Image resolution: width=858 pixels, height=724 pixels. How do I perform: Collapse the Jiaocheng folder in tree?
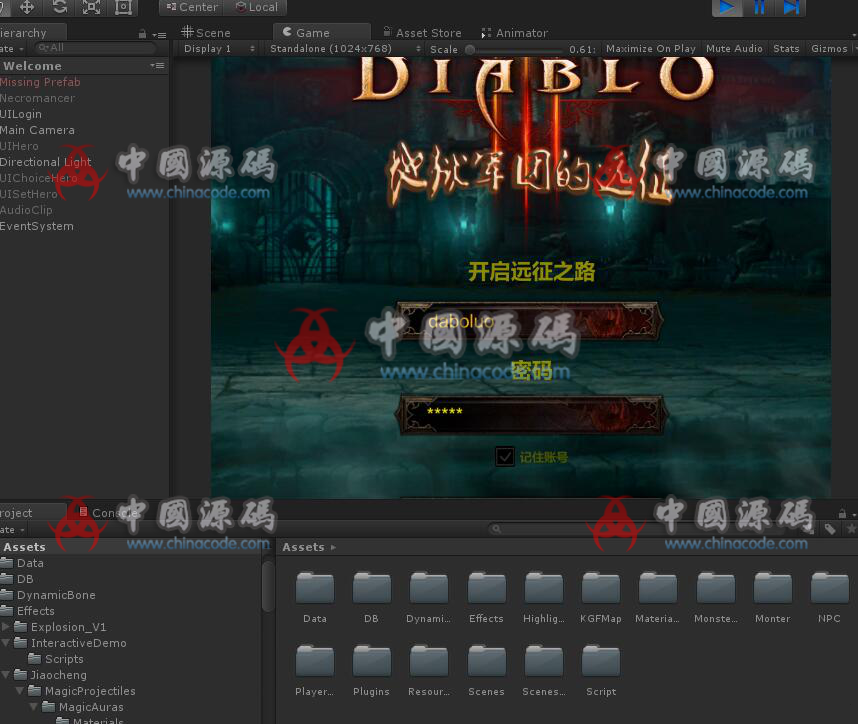pos(5,675)
